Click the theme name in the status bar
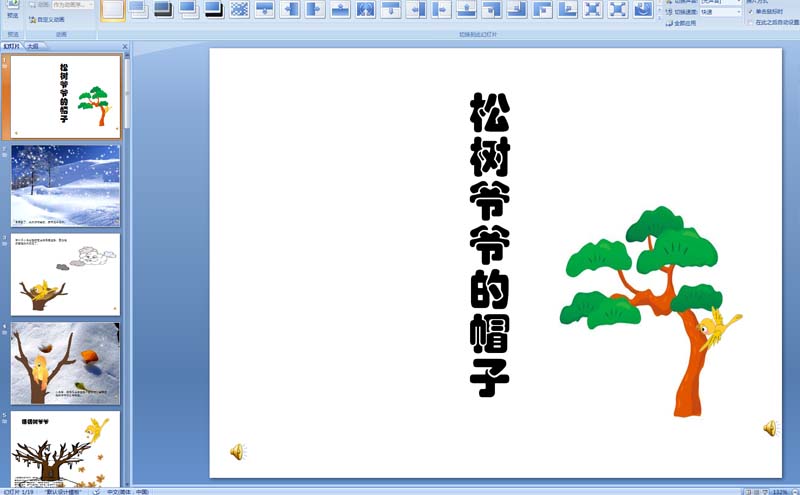The image size is (800, 495). 63,492
